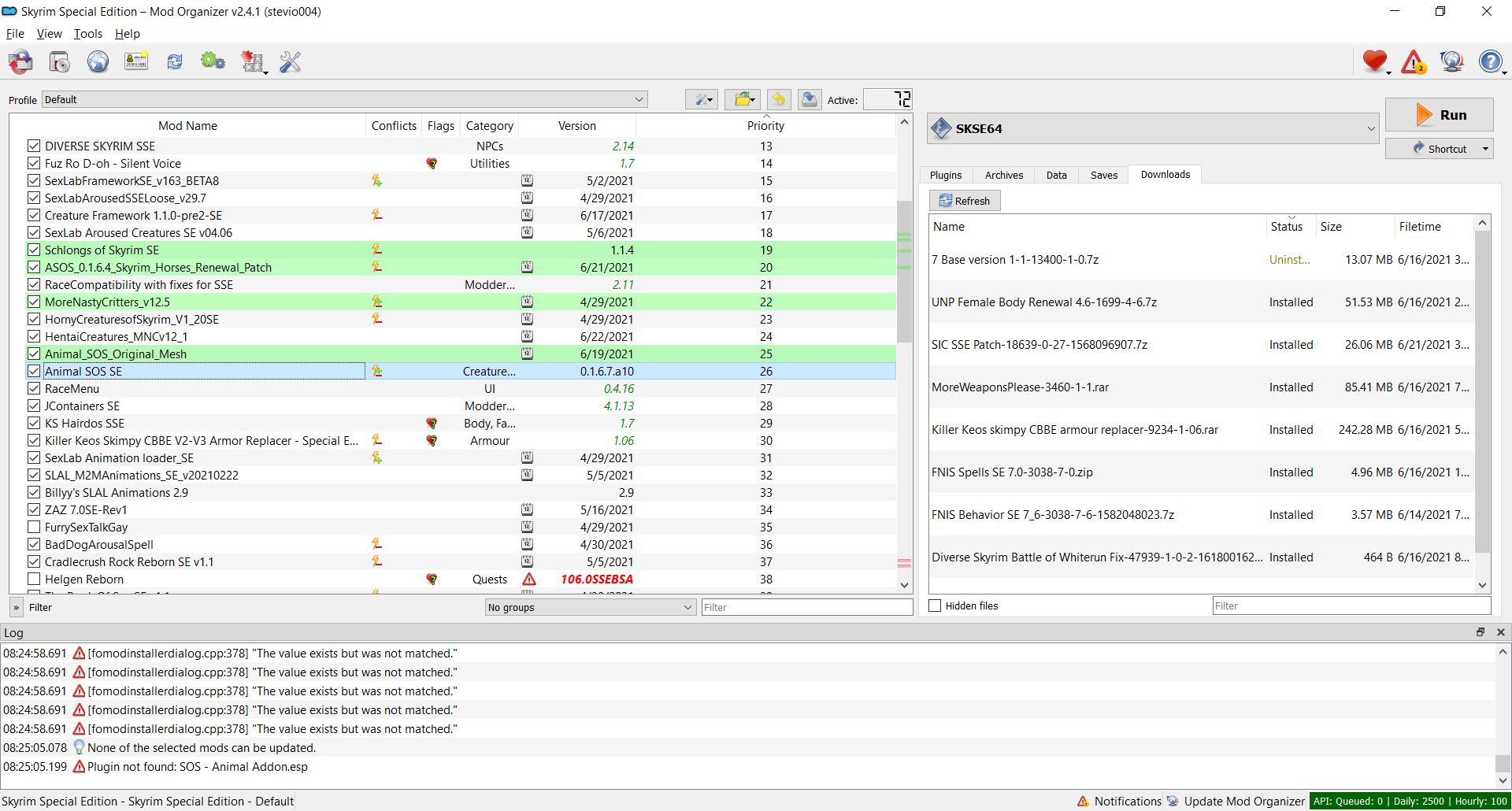Expand the filter sidebar chevron button
The height and width of the screenshot is (811, 1512).
(x=16, y=607)
